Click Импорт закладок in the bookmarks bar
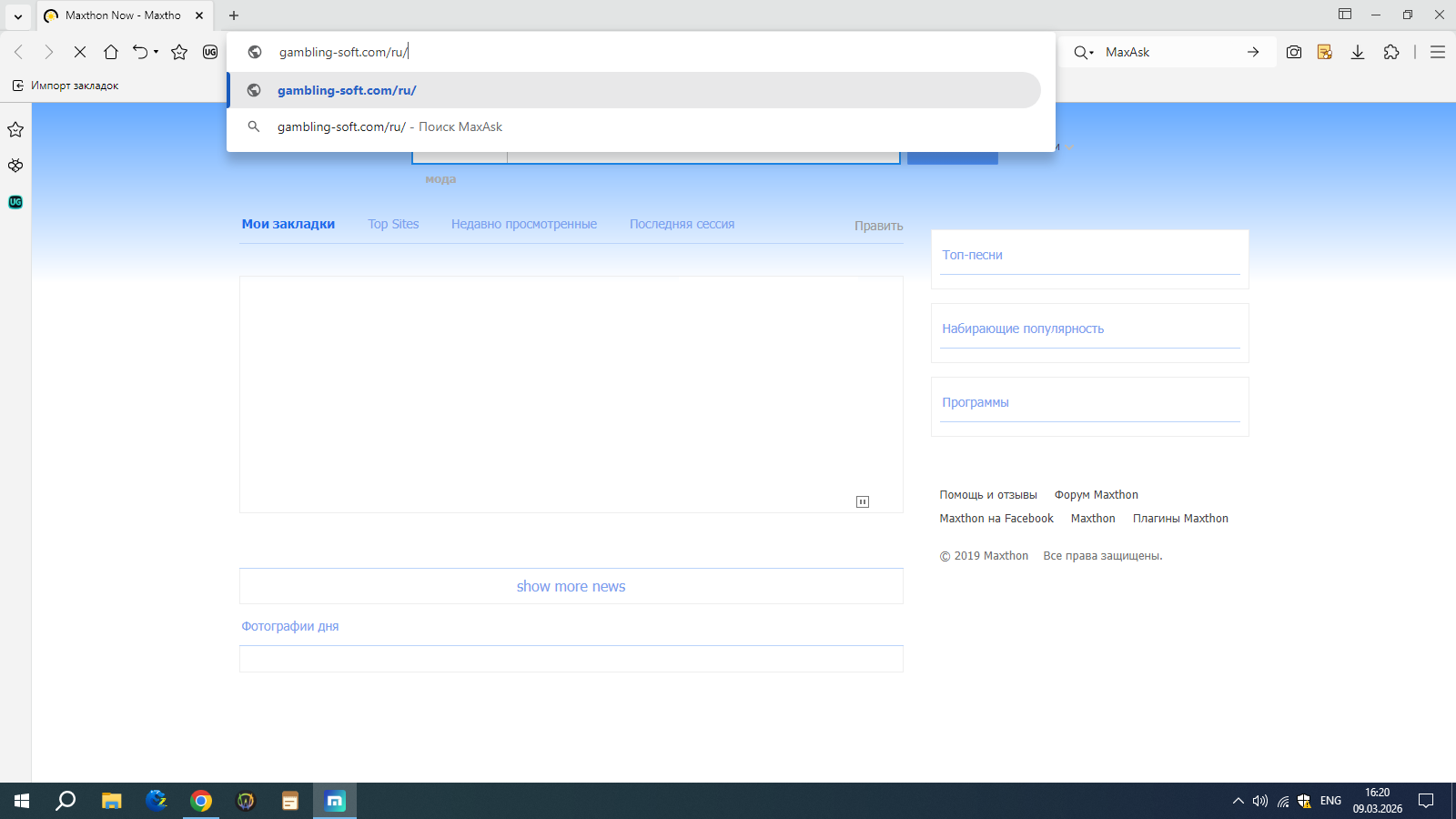The width and height of the screenshot is (1456, 819). pyautogui.click(x=66, y=86)
